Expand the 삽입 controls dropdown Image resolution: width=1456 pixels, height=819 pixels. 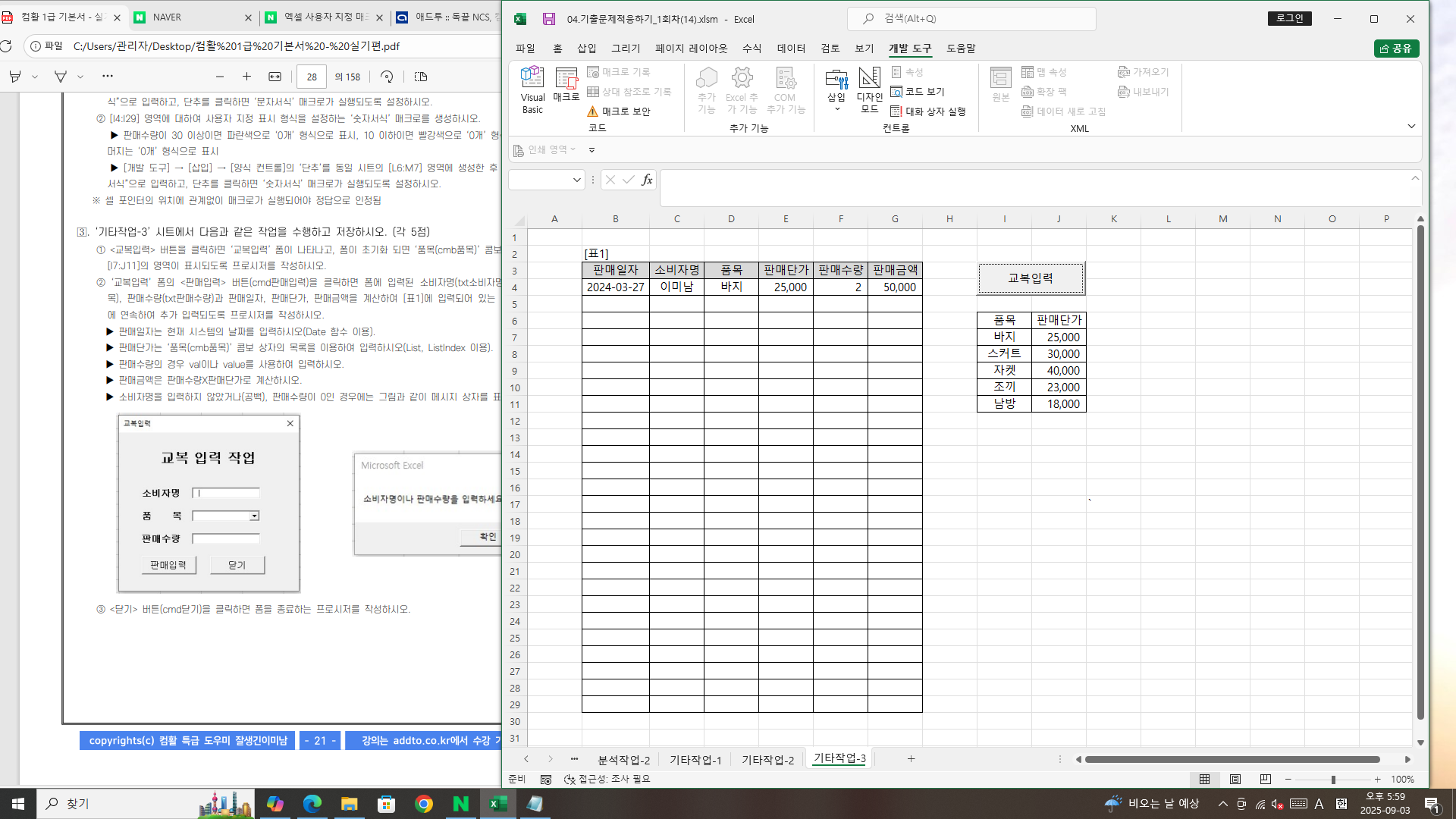[x=836, y=108]
